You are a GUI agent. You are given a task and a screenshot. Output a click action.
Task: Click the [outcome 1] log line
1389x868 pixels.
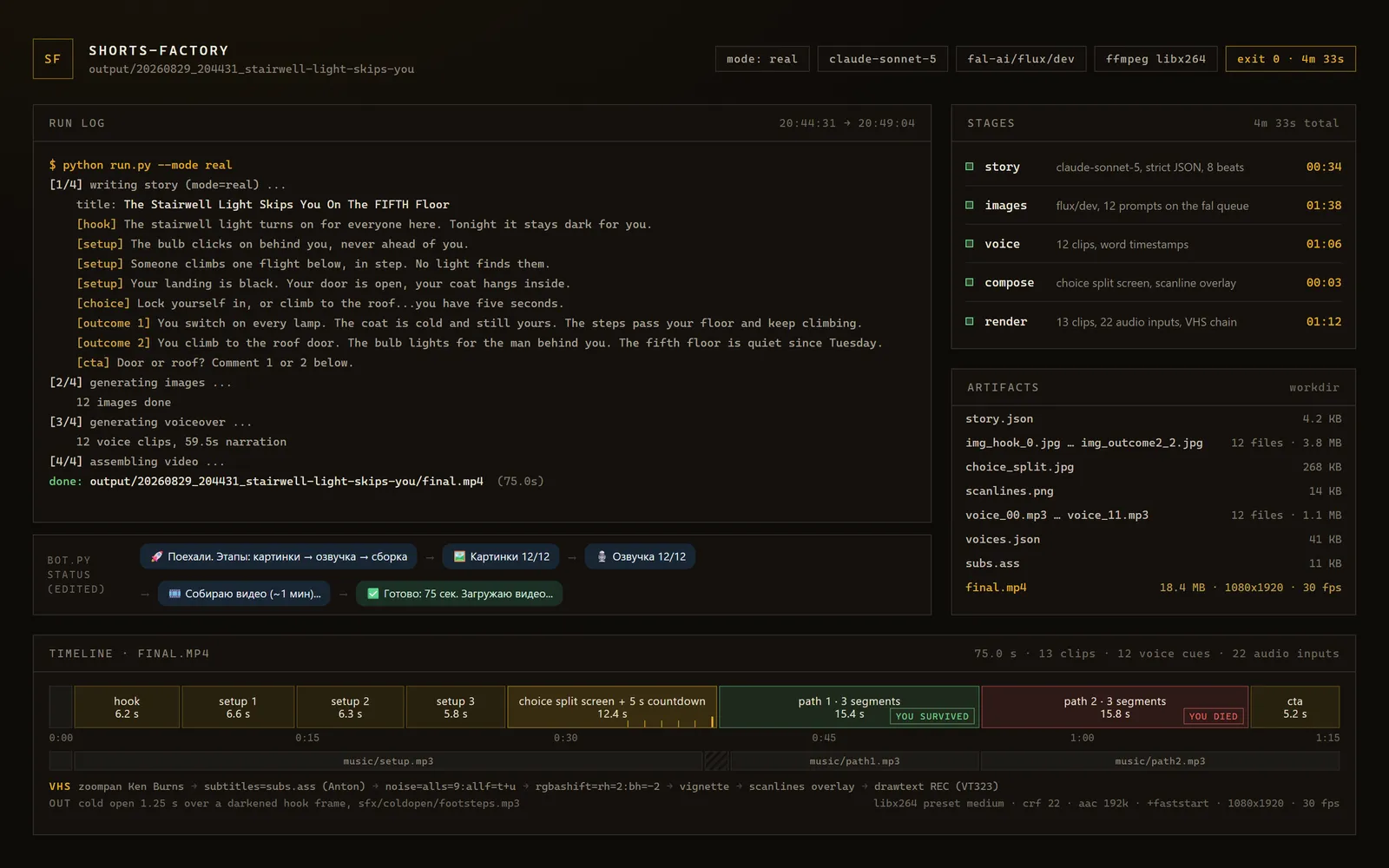470,323
